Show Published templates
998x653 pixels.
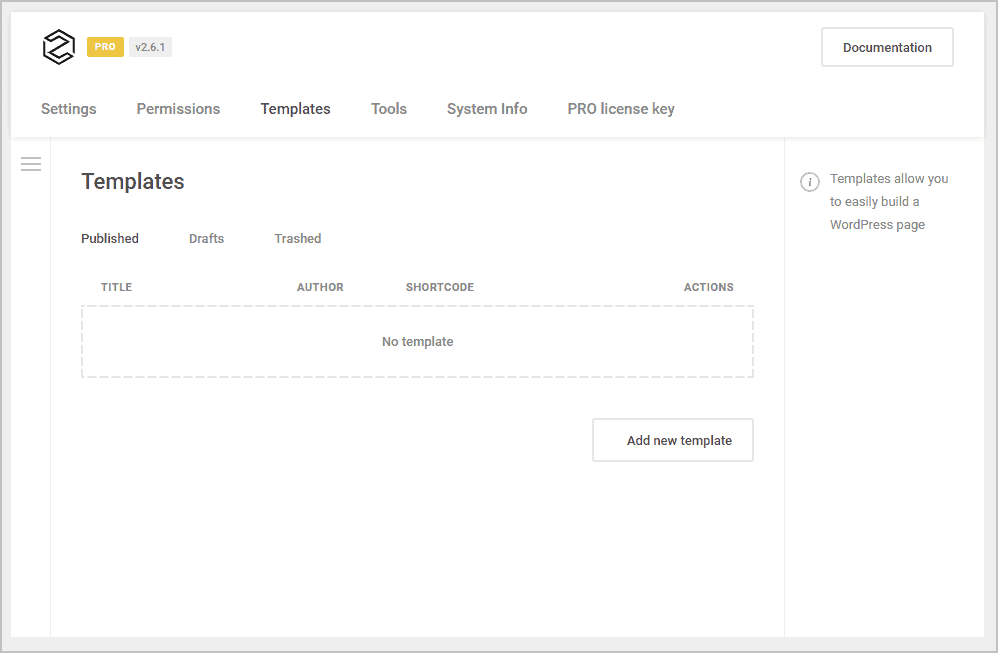tap(110, 238)
